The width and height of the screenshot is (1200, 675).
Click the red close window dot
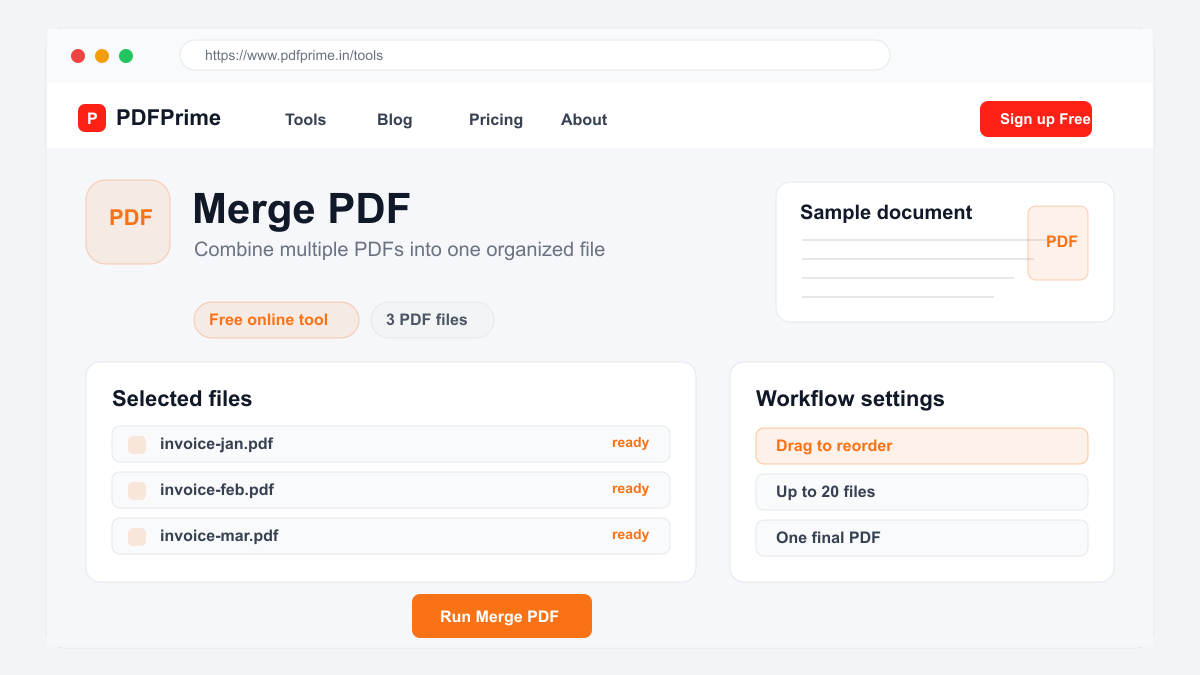pos(78,56)
